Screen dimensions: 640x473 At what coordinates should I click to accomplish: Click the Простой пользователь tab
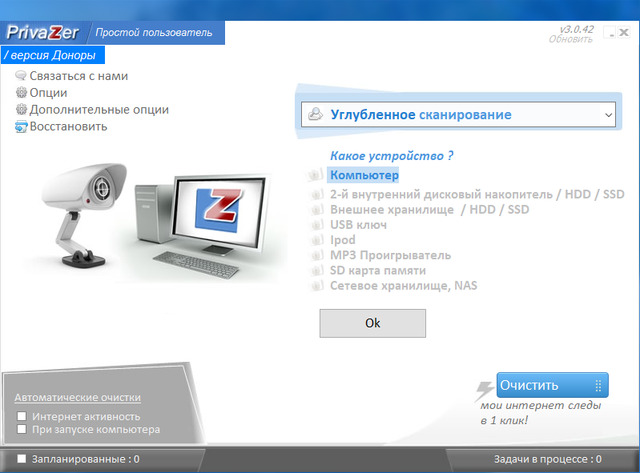point(154,33)
